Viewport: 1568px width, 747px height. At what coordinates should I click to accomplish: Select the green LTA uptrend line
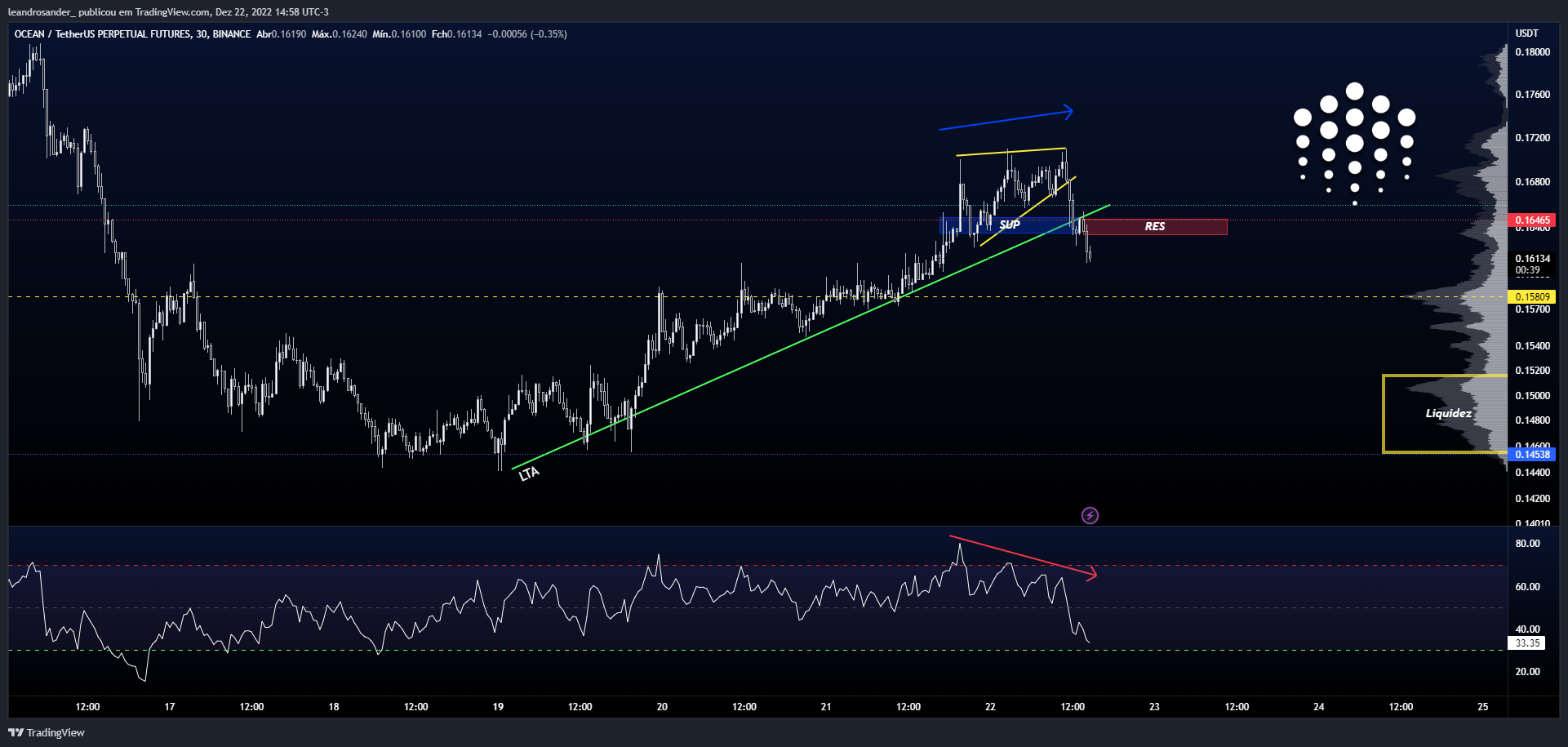point(811,337)
